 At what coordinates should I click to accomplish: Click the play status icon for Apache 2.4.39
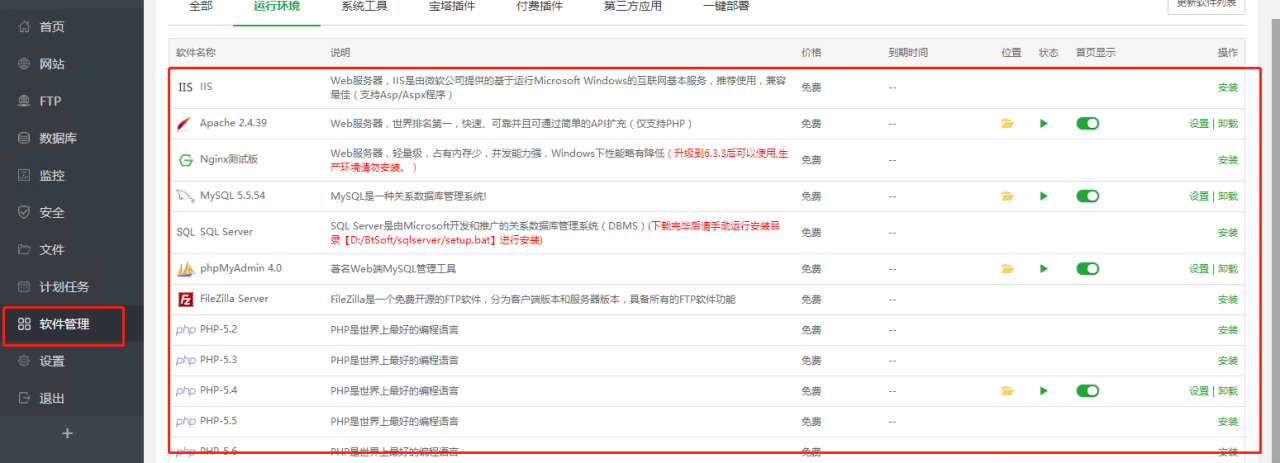pyautogui.click(x=1044, y=124)
